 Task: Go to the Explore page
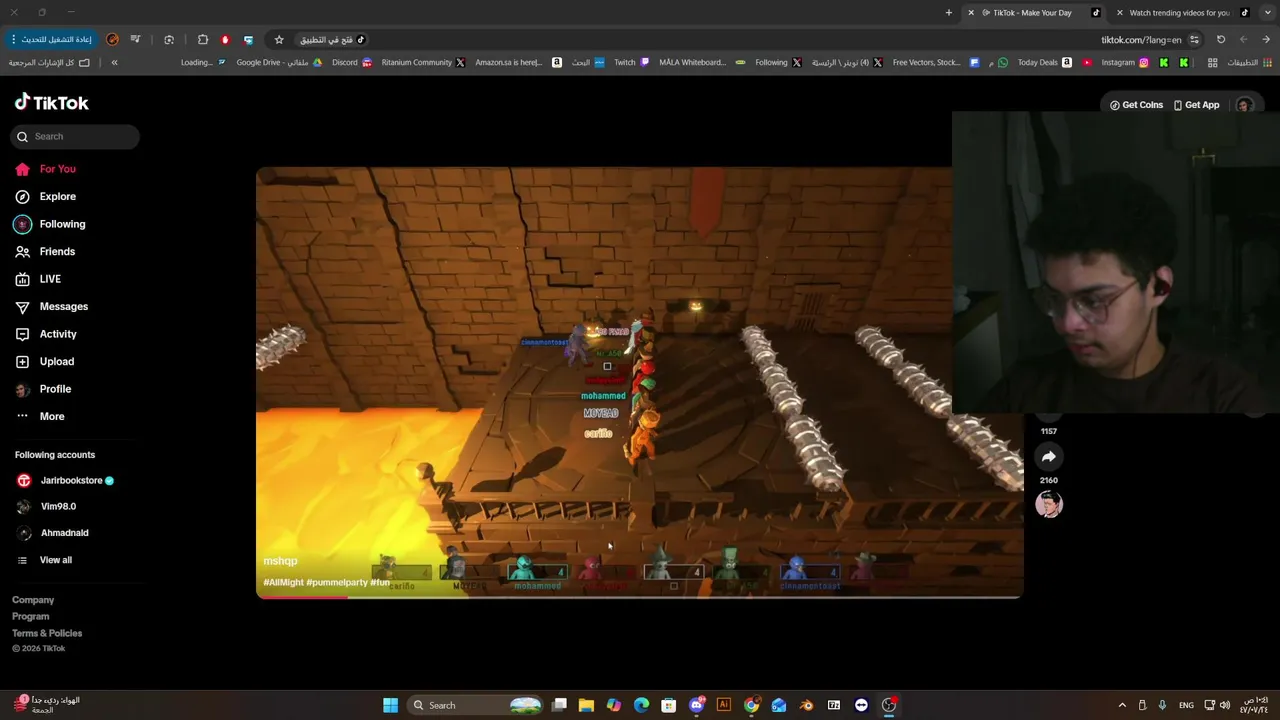coord(46,197)
